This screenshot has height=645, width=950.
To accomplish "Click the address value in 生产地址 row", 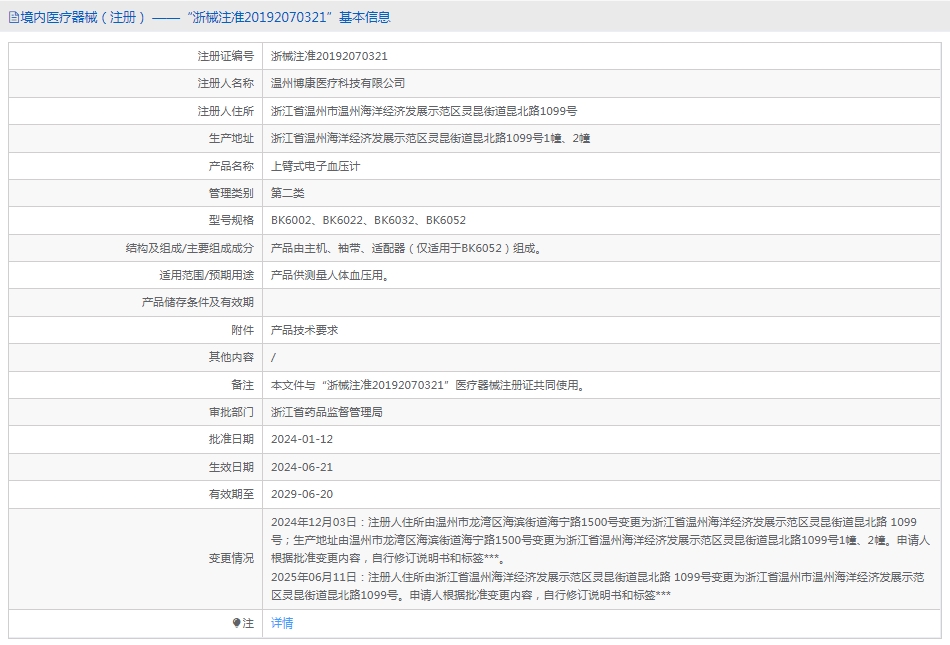I will click(430, 138).
